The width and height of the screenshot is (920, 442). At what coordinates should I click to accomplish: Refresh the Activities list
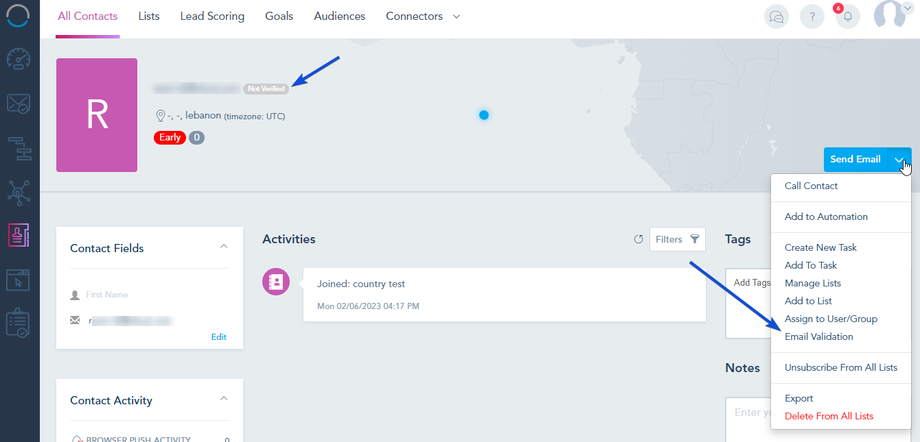pyautogui.click(x=639, y=239)
